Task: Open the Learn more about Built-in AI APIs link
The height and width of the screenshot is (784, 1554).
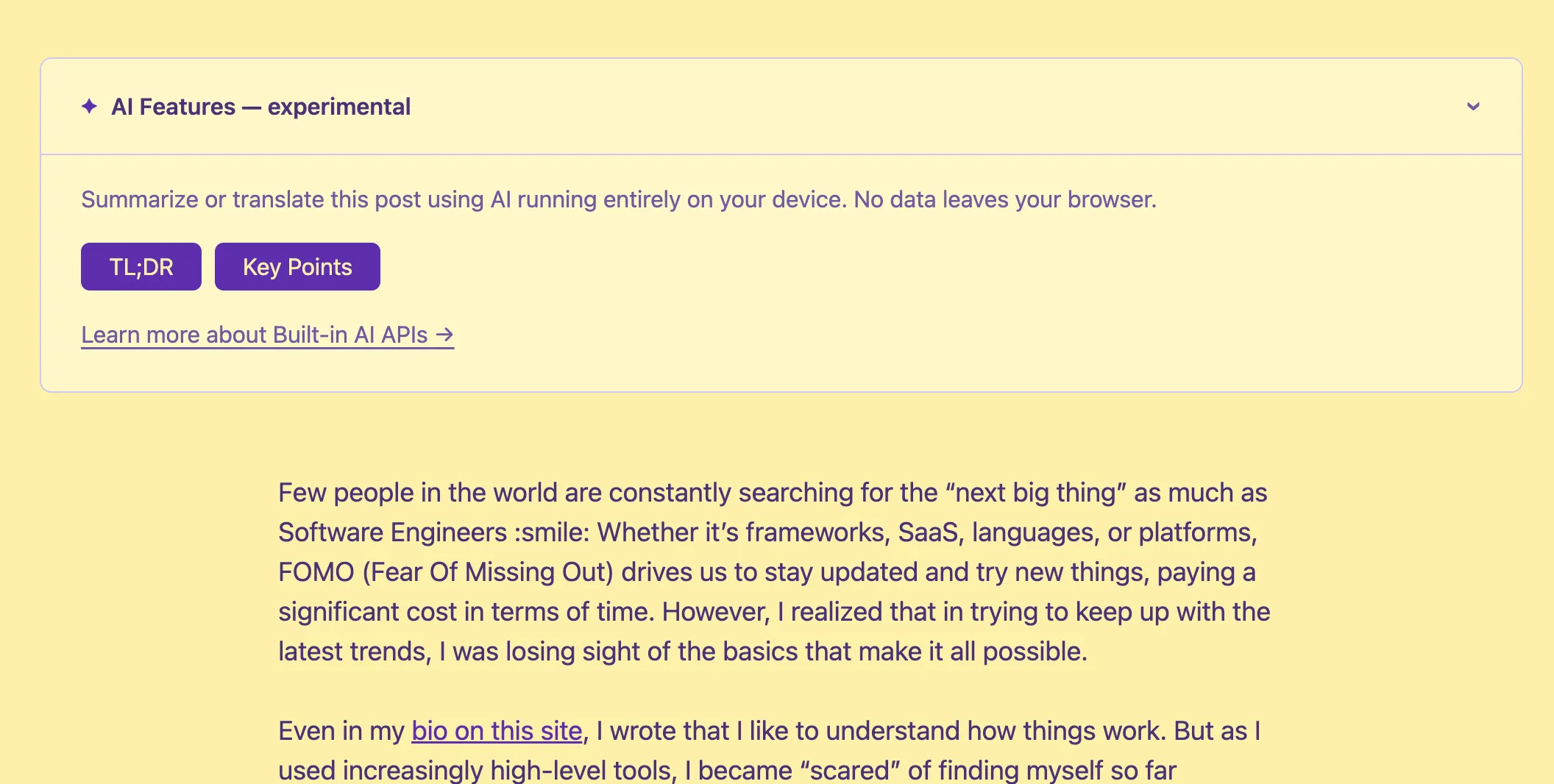Action: pos(267,335)
